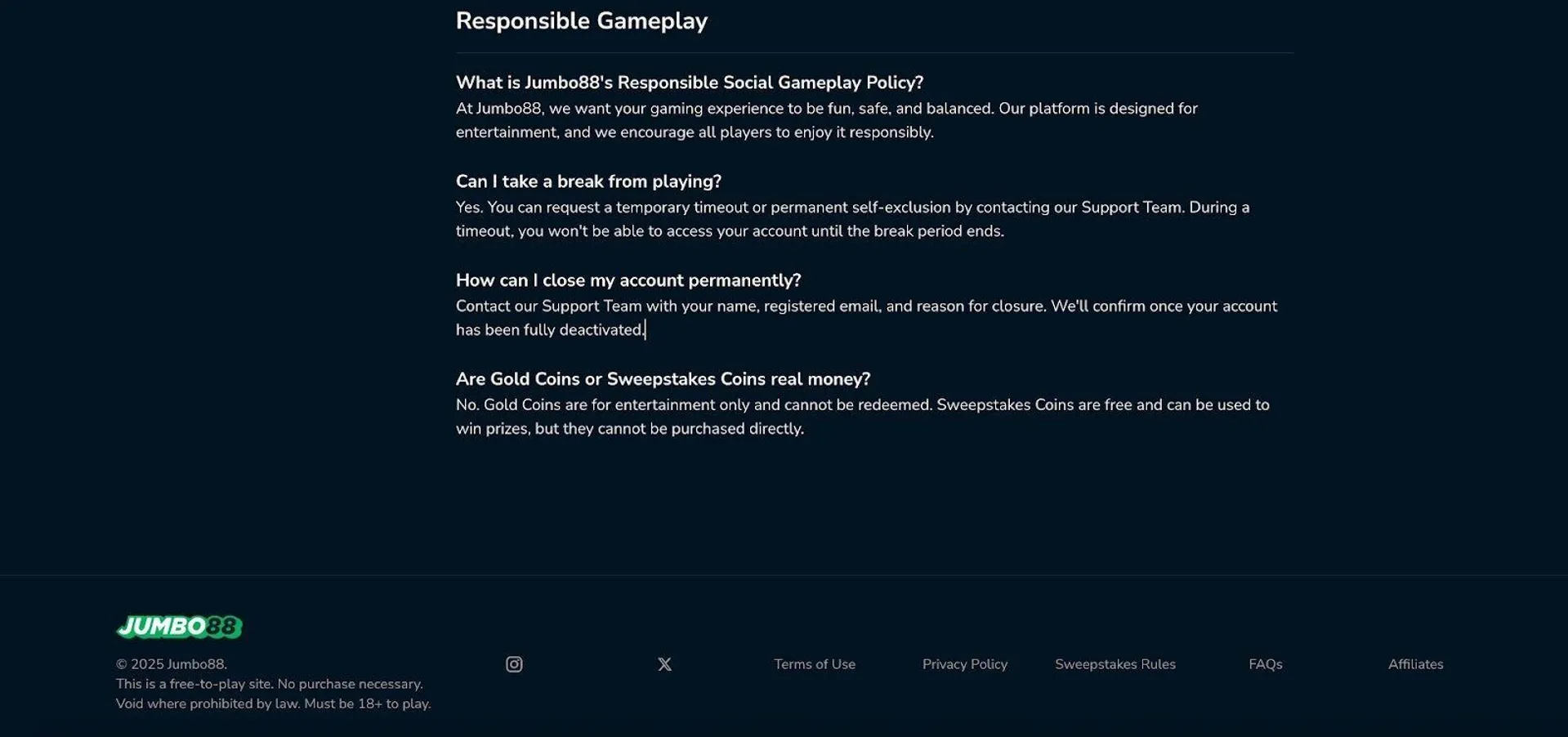Open the X (Twitter) social icon

[x=664, y=664]
